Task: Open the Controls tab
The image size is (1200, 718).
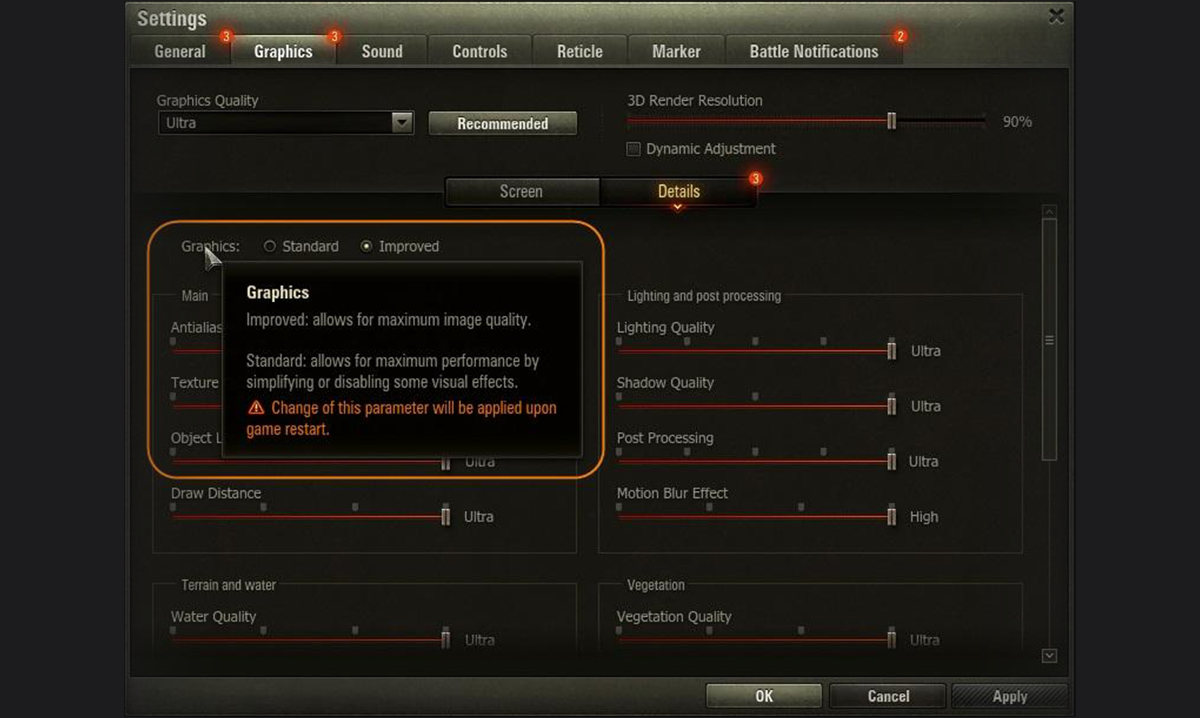Action: (479, 52)
